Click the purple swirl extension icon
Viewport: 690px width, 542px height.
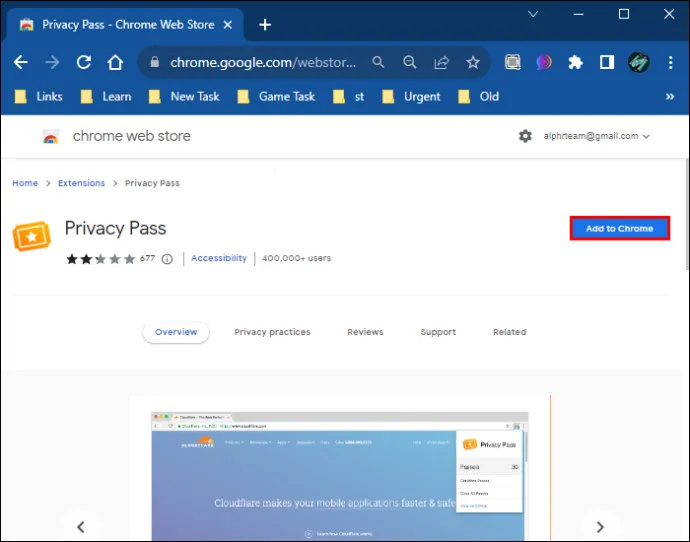(x=544, y=62)
